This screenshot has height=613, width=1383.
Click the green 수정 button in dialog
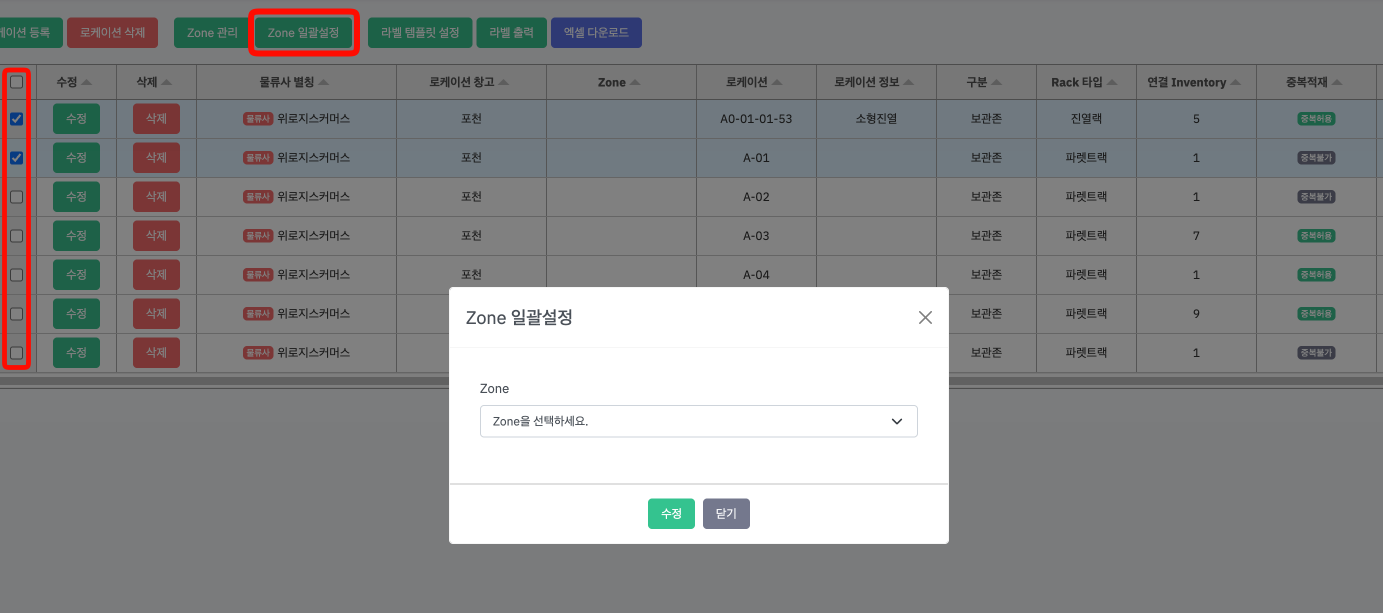tap(671, 513)
